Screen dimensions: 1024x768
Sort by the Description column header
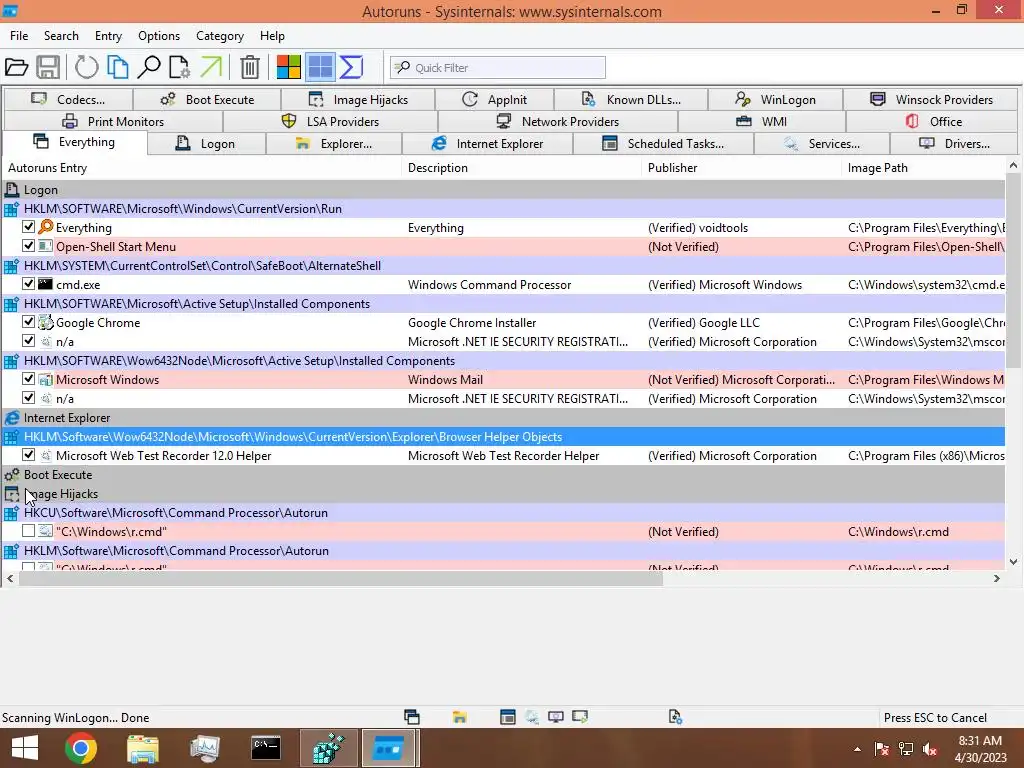point(521,168)
